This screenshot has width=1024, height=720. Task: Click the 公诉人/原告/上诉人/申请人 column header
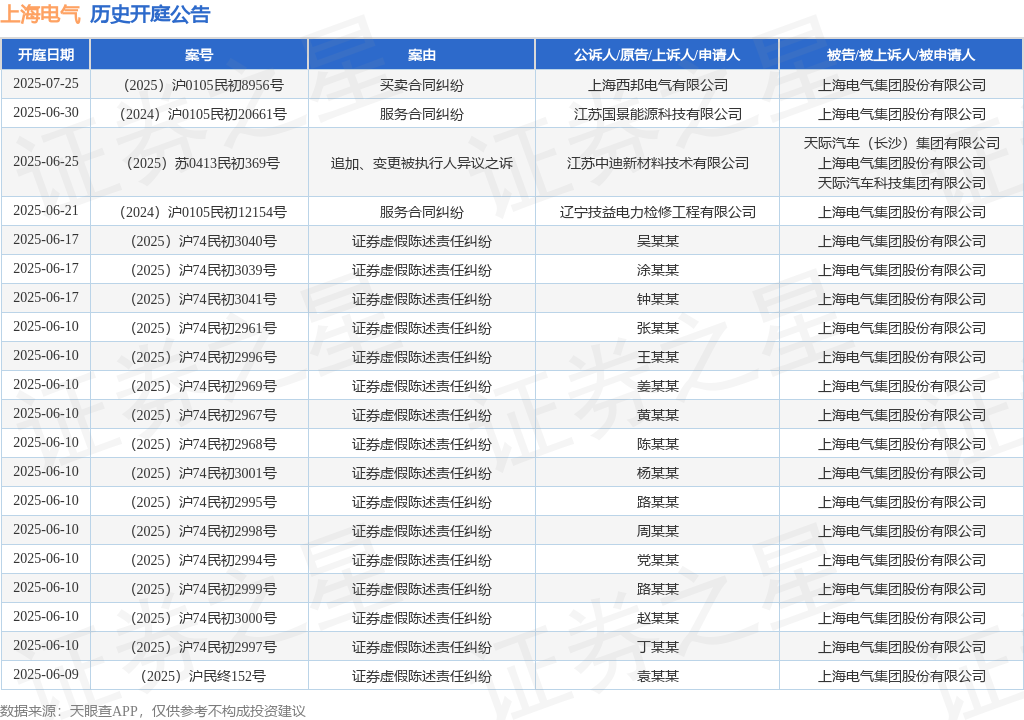point(657,55)
